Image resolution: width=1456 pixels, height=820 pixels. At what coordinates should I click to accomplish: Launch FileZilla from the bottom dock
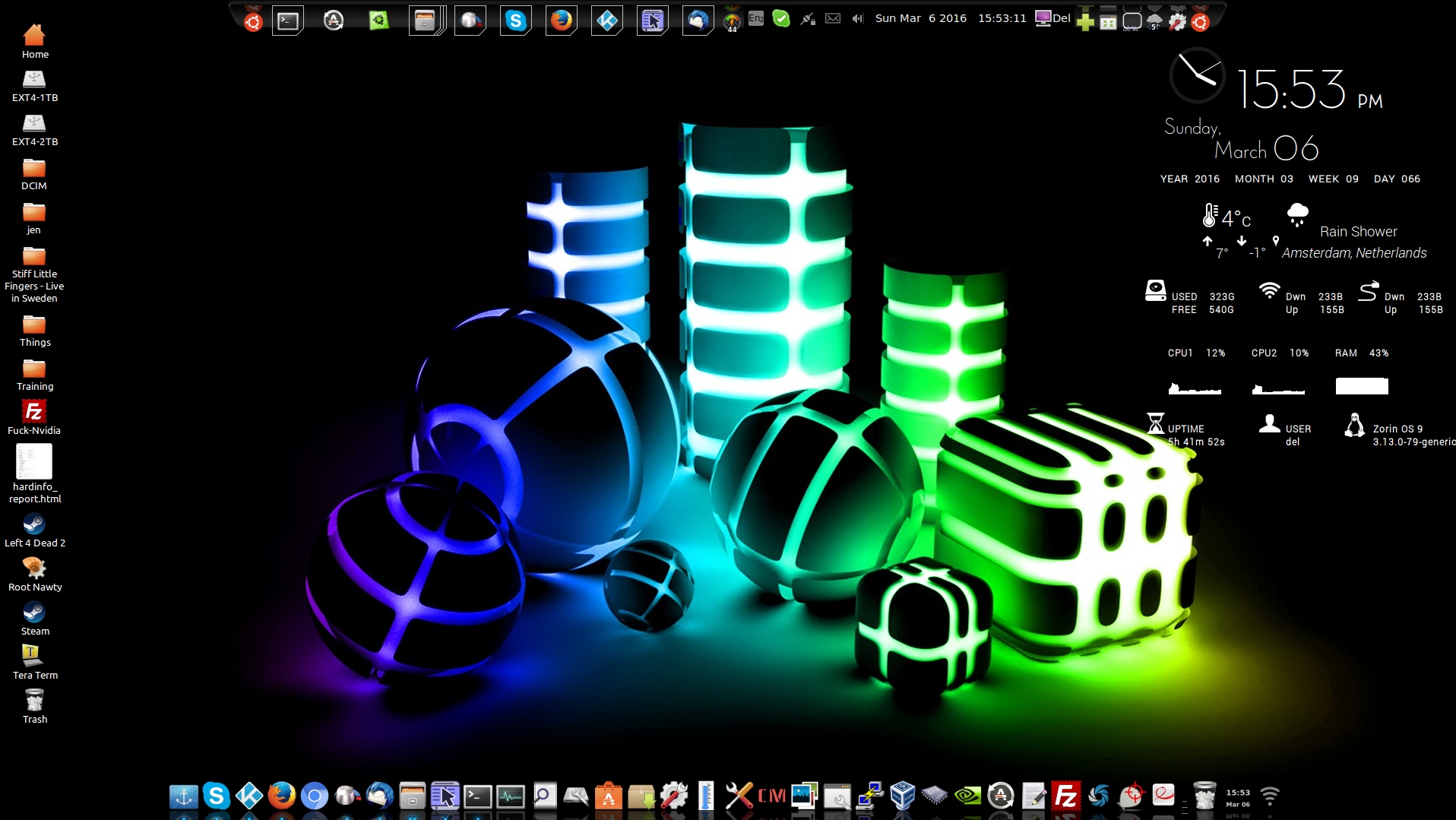1065,796
